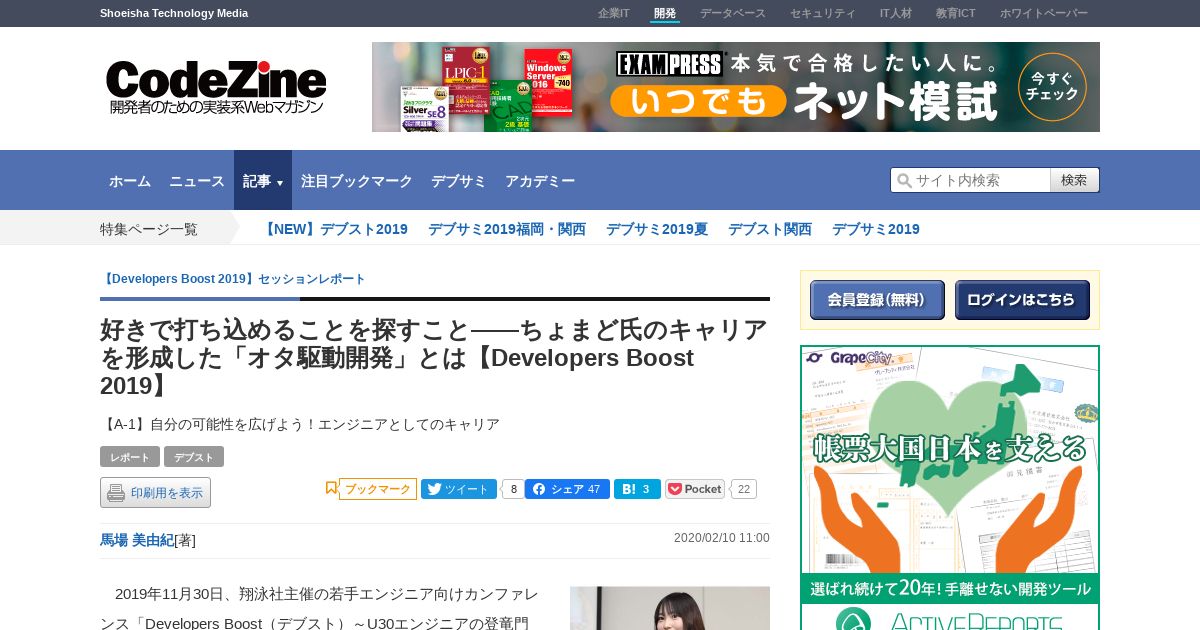
Task: Open GrapeCity ActiveReports sidebar ad
Action: pos(950,488)
